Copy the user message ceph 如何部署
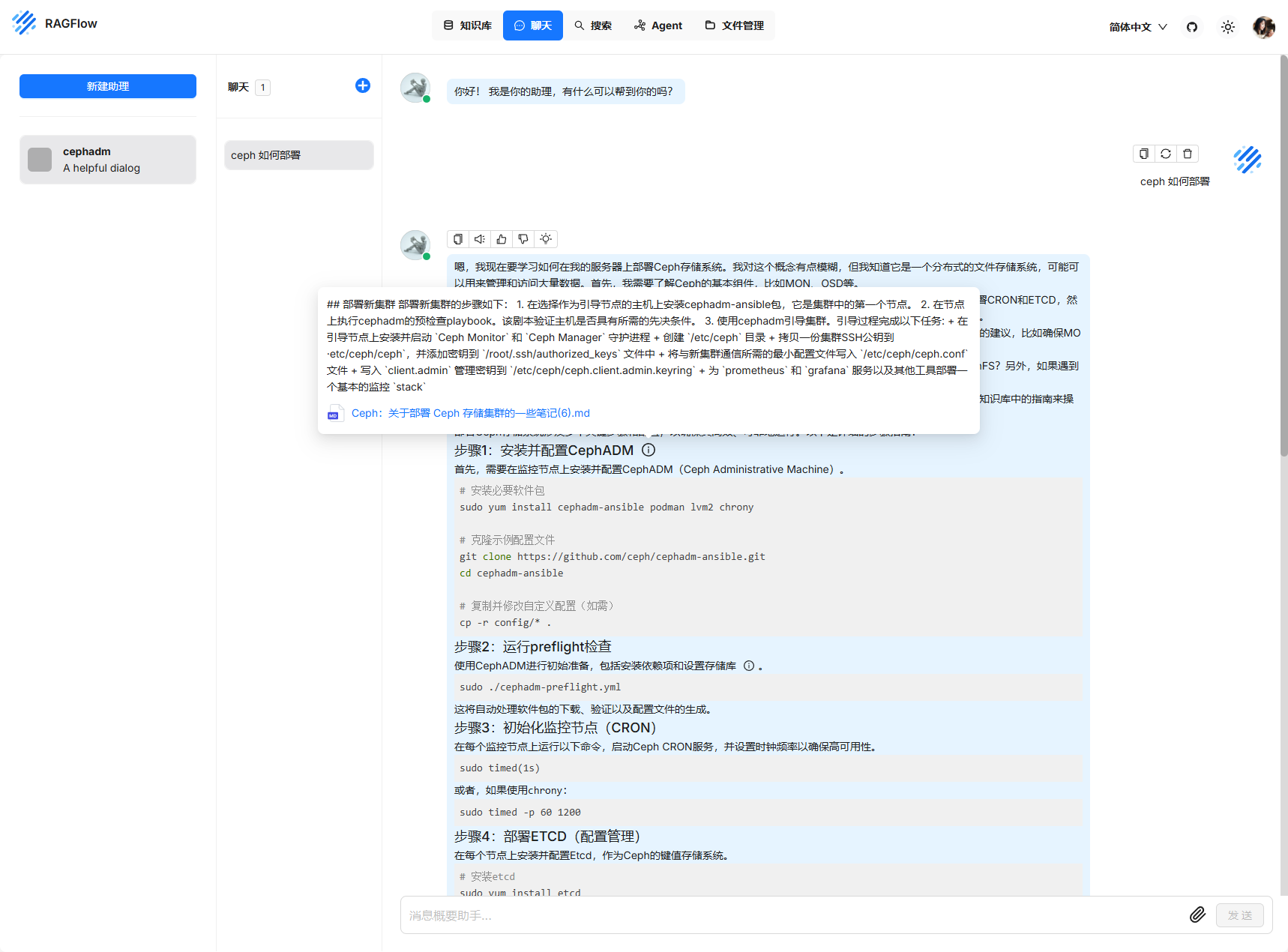 1144,154
